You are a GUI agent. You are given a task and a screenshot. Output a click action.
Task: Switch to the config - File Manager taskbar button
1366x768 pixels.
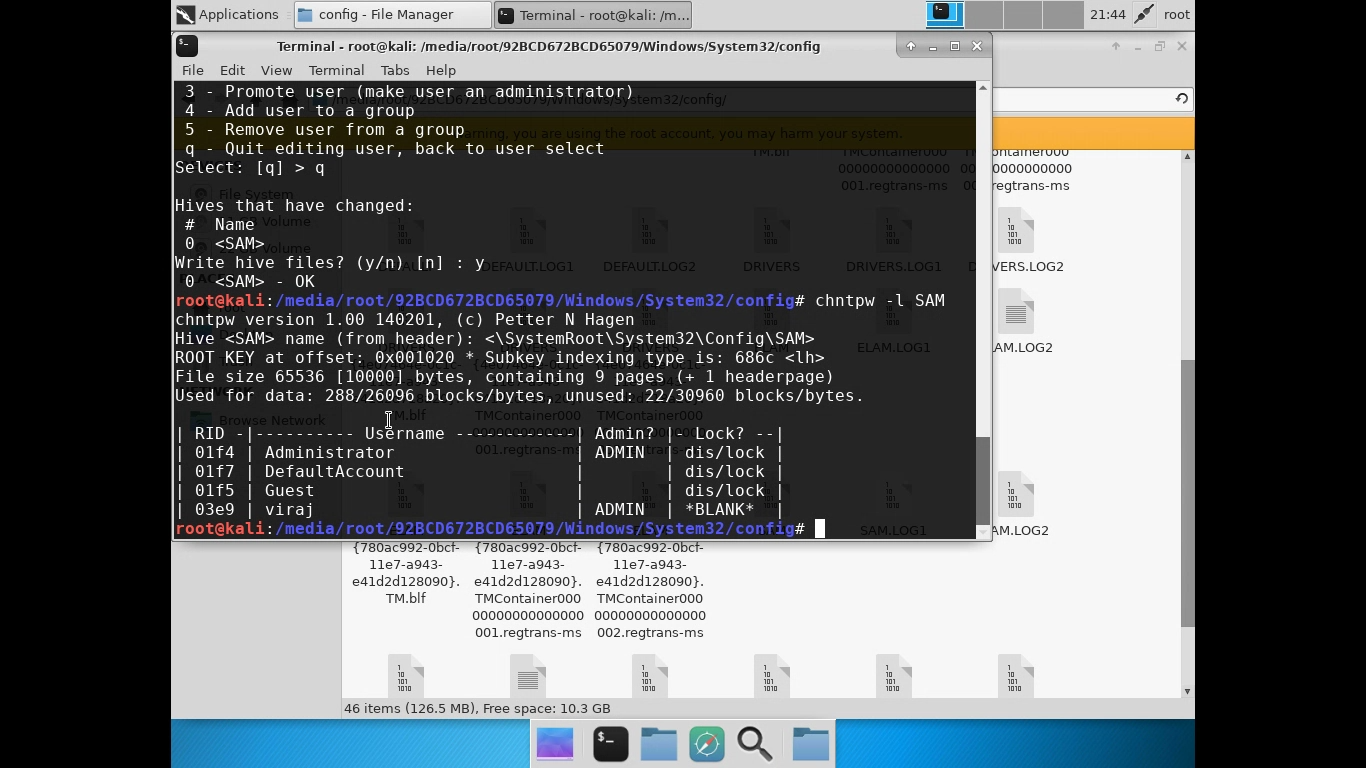392,14
